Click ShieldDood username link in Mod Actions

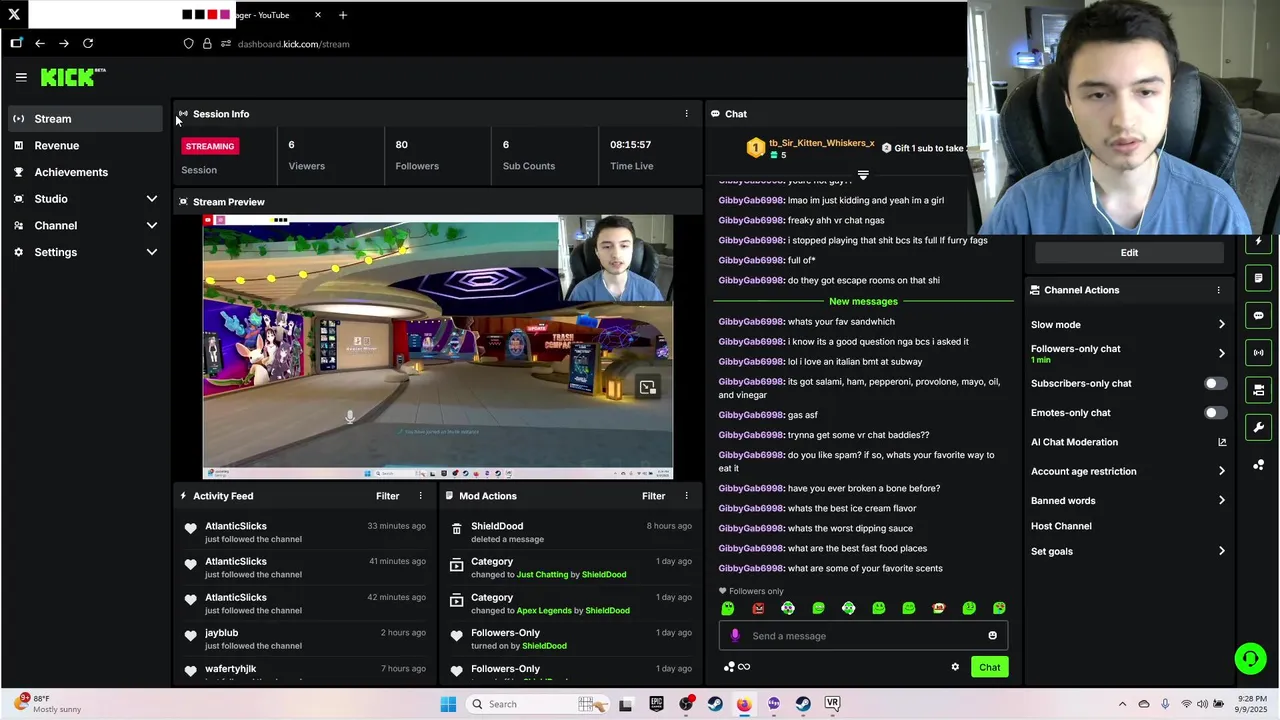pos(497,526)
